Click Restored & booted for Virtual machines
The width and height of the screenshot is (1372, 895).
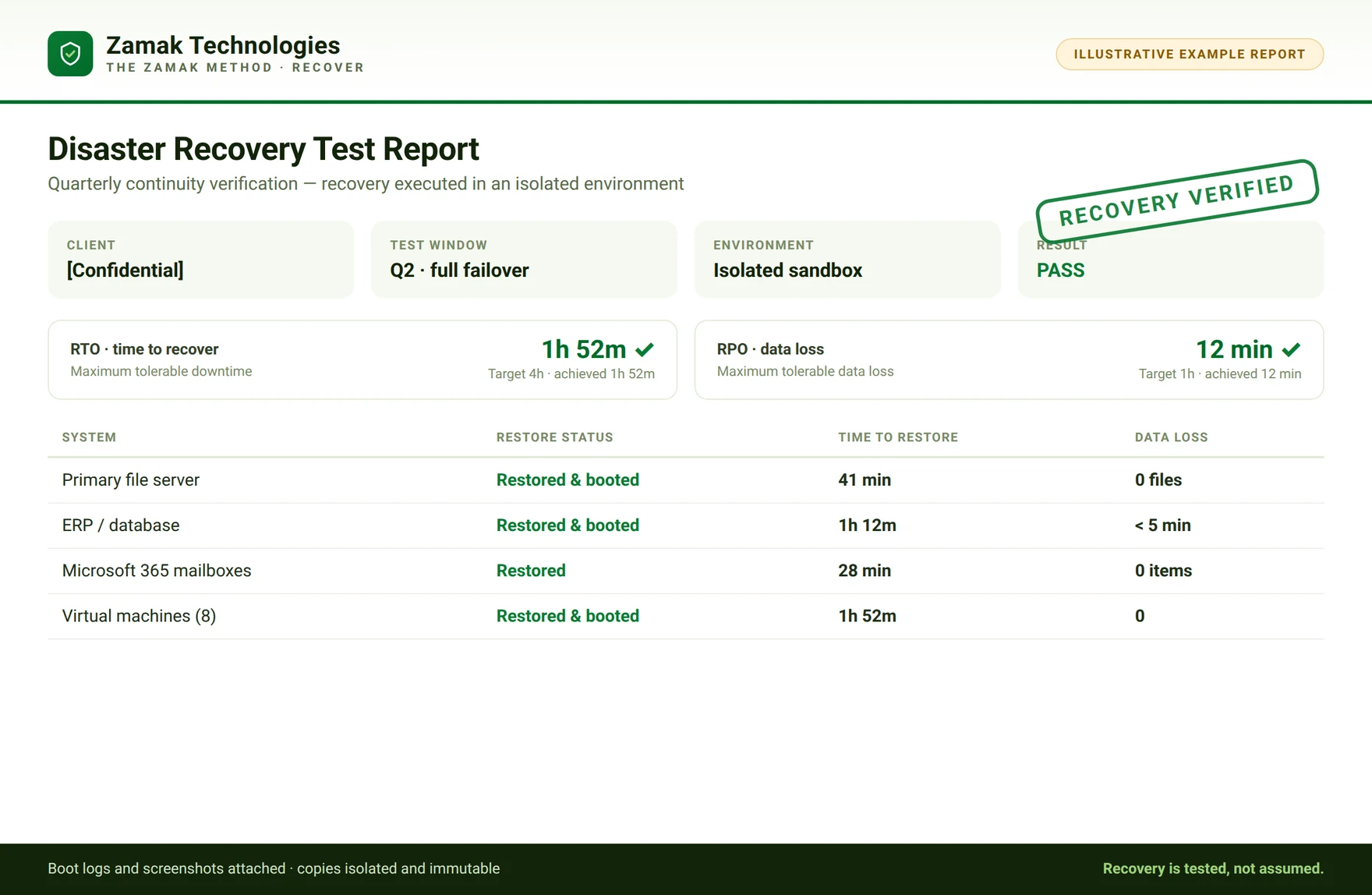(x=568, y=616)
